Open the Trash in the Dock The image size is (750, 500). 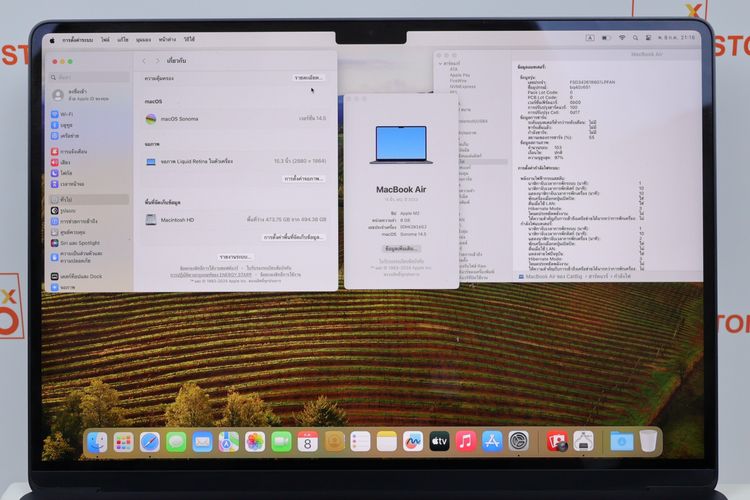tap(648, 441)
